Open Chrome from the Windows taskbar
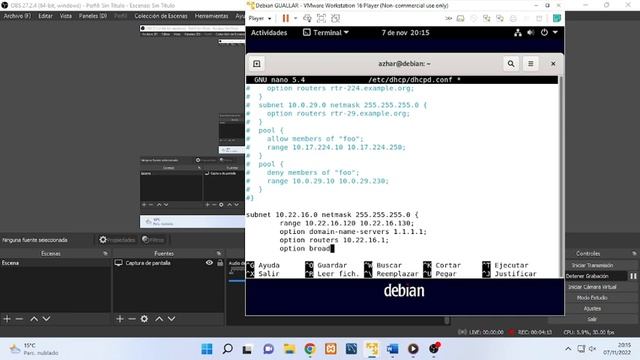 [x=310, y=349]
